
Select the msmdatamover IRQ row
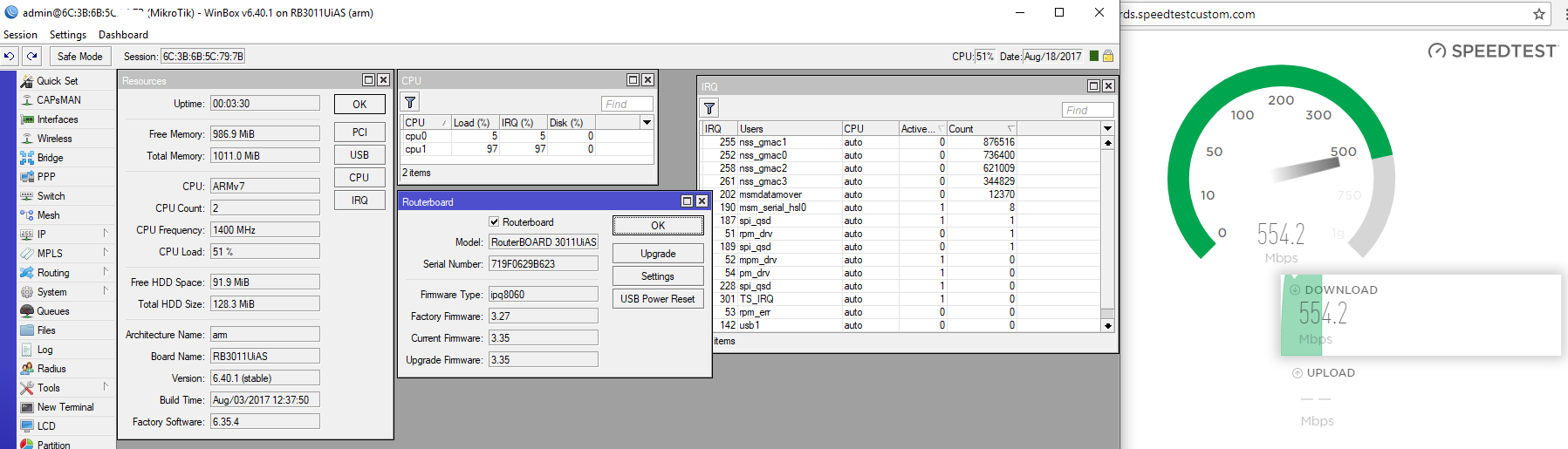[x=901, y=194]
